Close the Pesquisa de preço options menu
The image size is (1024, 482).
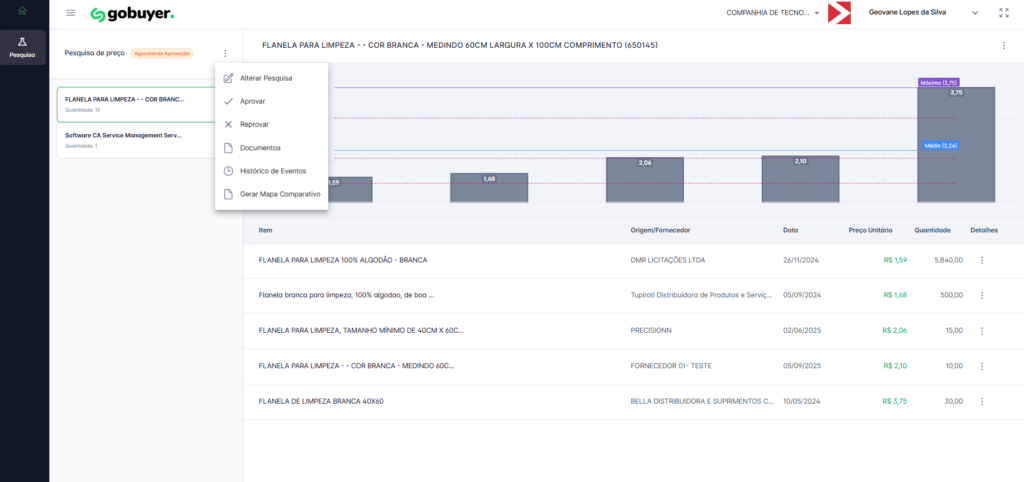[225, 53]
